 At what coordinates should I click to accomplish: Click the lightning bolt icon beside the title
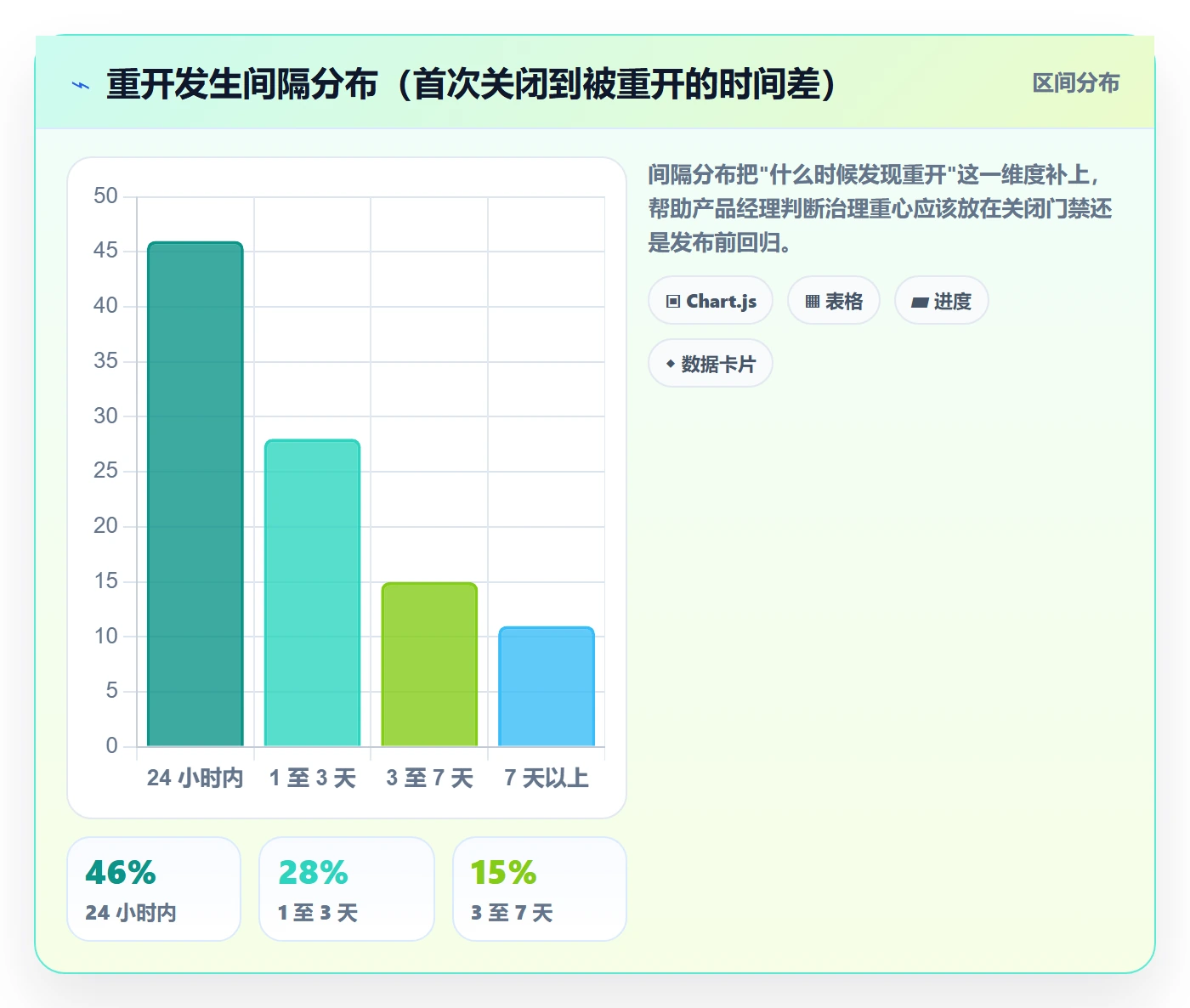pyautogui.click(x=81, y=85)
